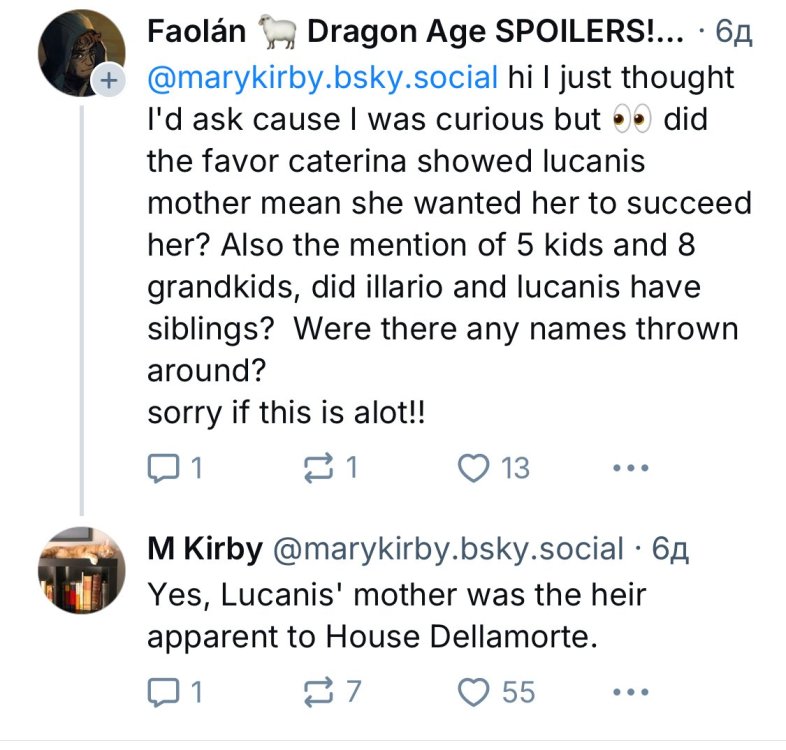Image resolution: width=786 pixels, height=750 pixels.
Task: Open three-dot menu on M Kirby's reply
Action: (x=631, y=692)
